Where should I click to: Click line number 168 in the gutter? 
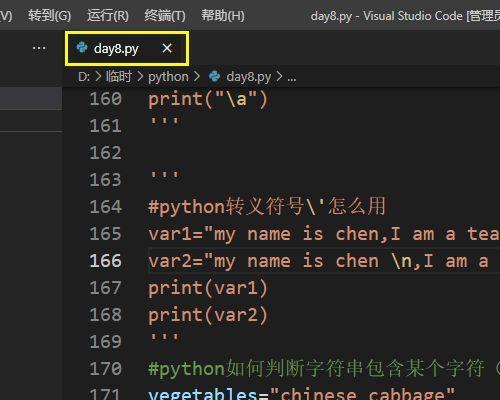click(x=105, y=315)
